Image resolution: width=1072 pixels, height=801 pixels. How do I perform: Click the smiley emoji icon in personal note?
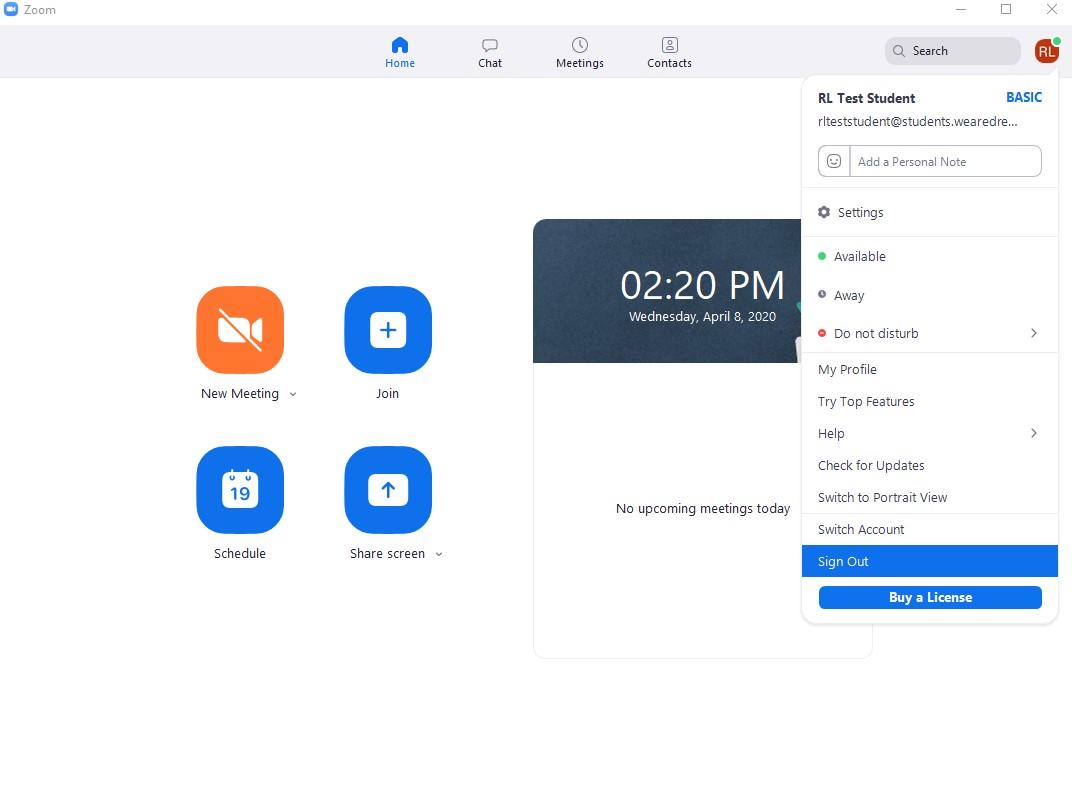[833, 161]
